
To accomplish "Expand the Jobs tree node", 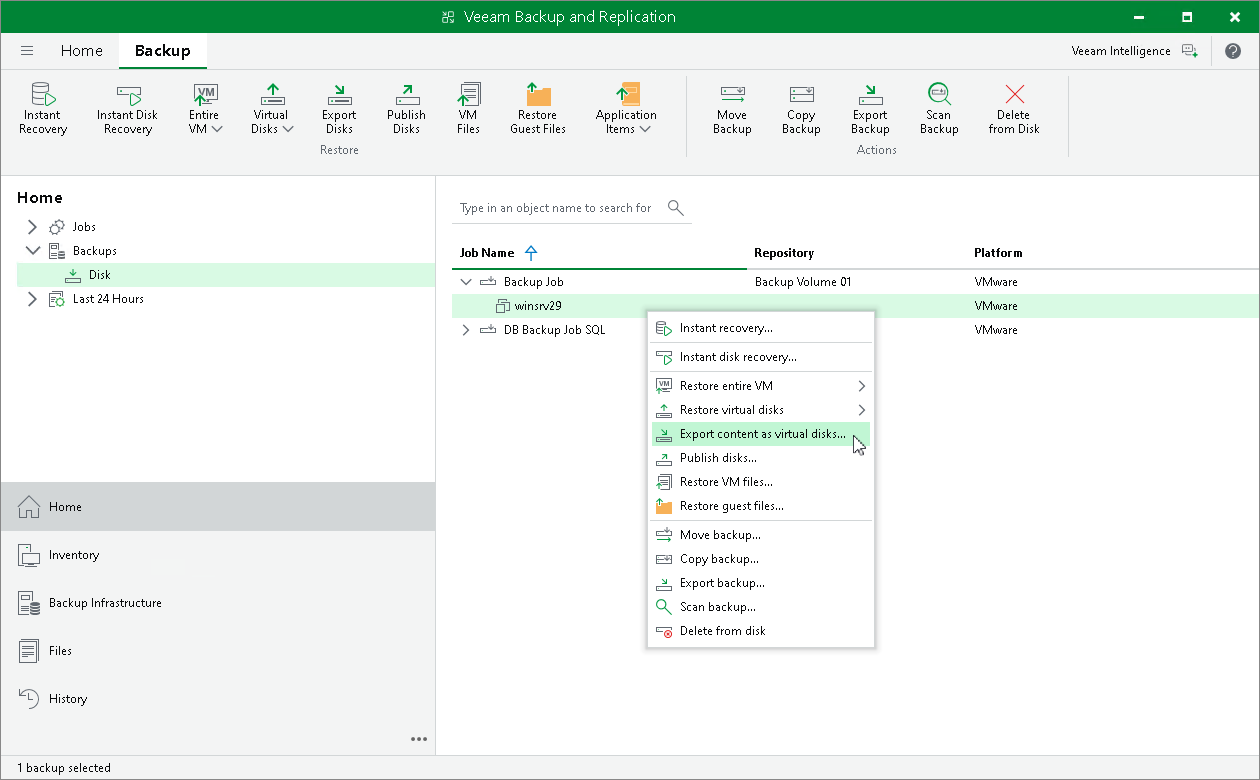I will point(32,227).
